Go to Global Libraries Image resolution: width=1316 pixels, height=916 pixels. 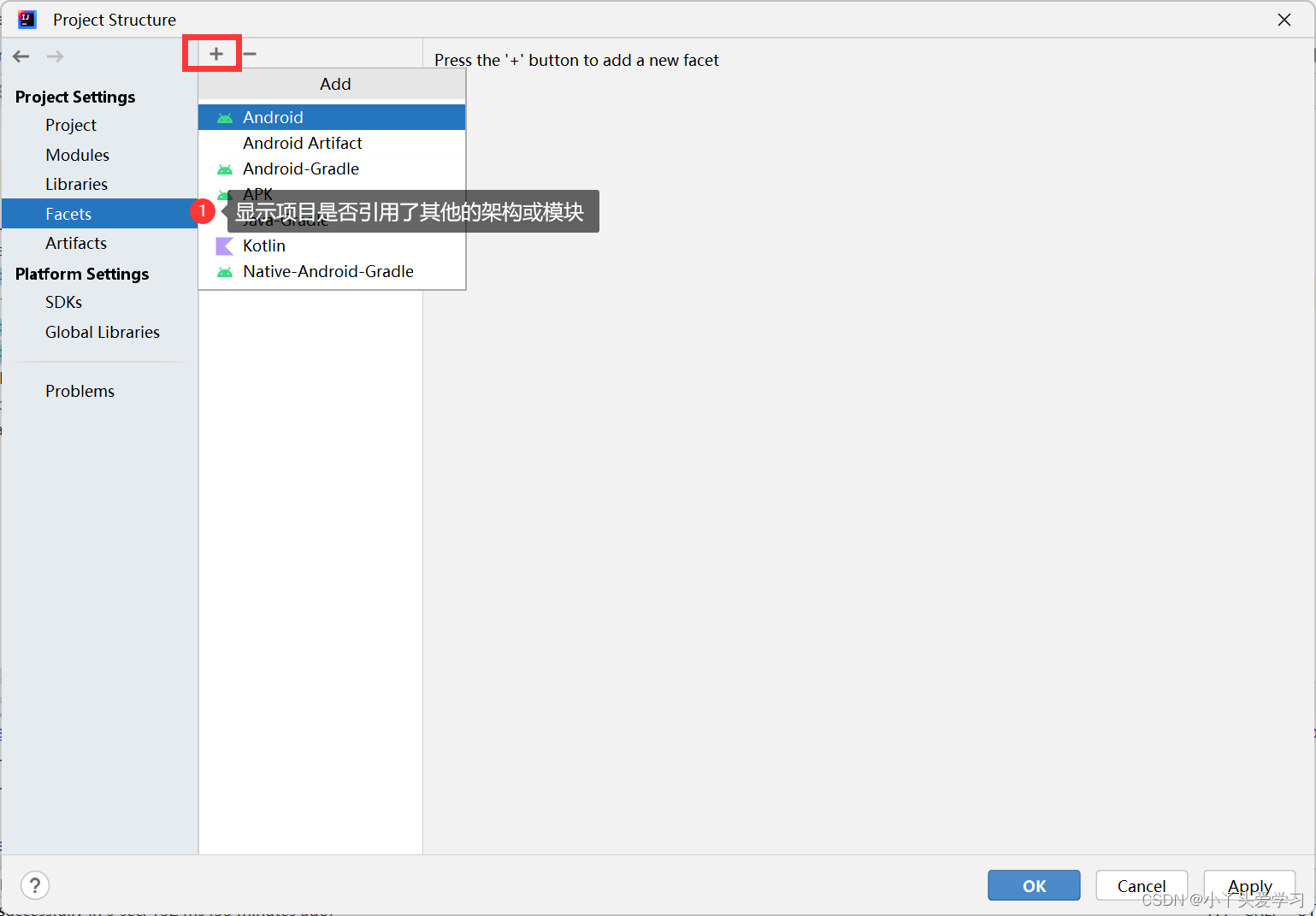[x=103, y=332]
